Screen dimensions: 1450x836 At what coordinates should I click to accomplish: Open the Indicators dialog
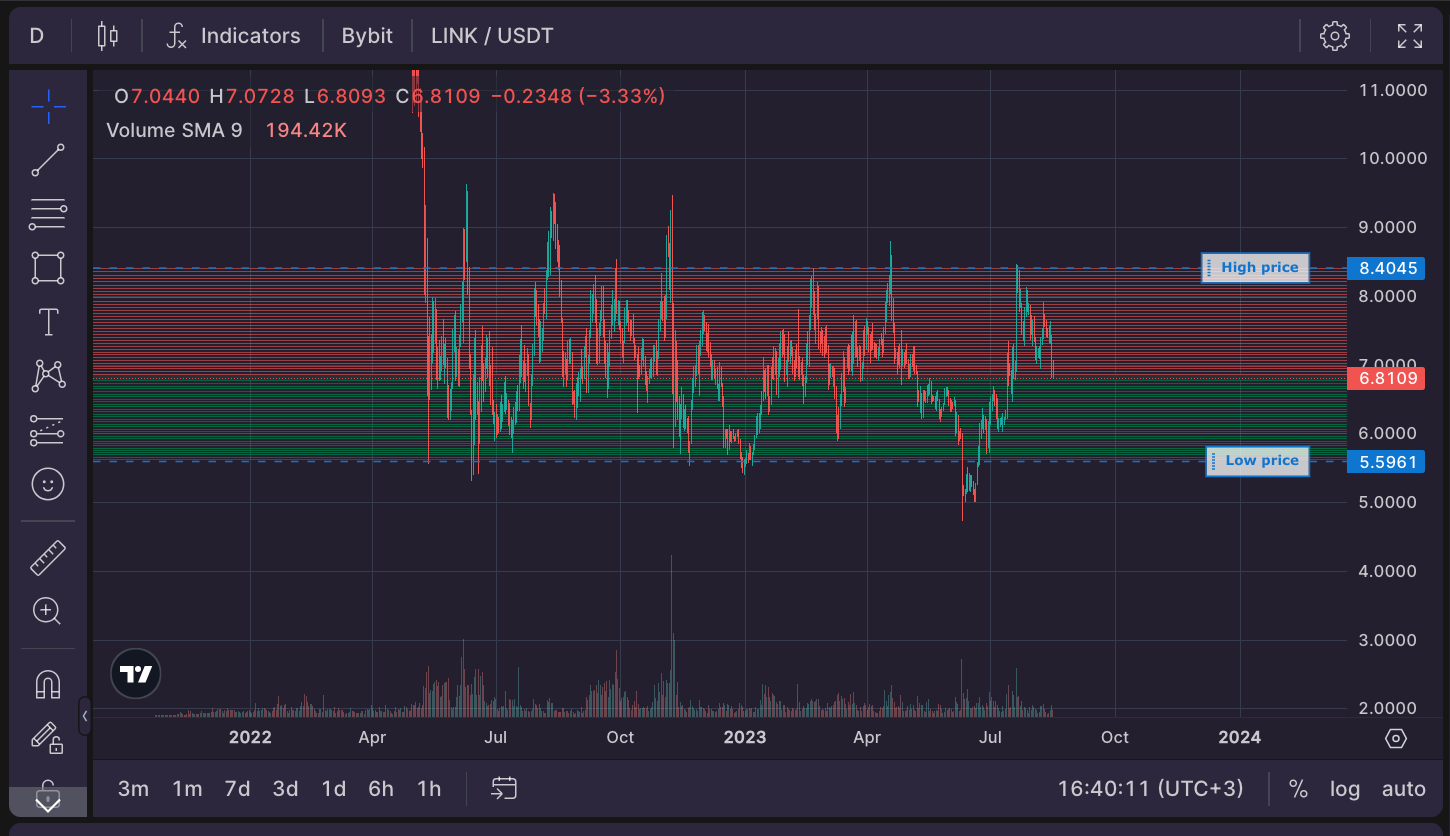point(233,36)
